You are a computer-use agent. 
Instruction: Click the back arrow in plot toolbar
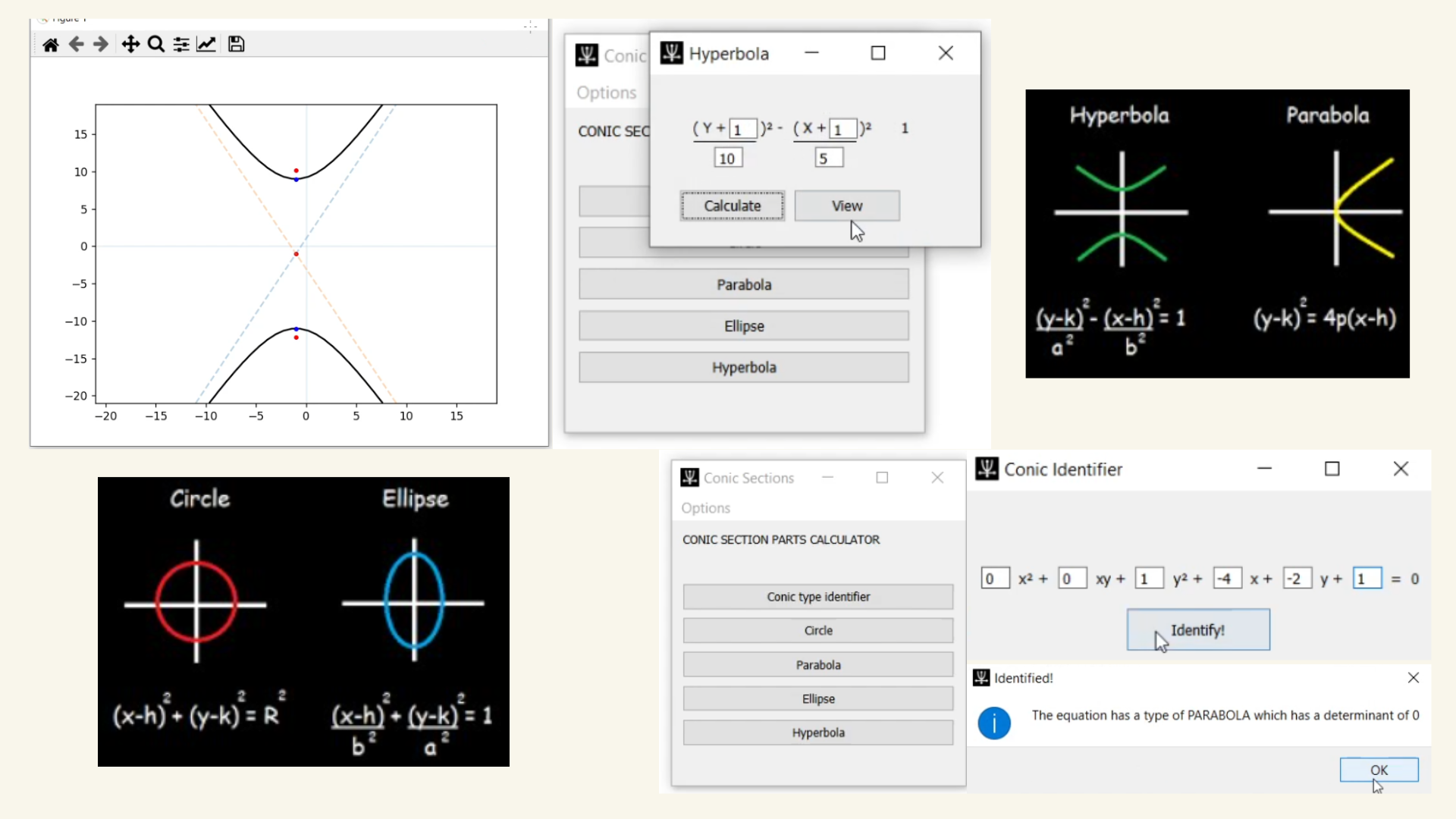pos(76,45)
